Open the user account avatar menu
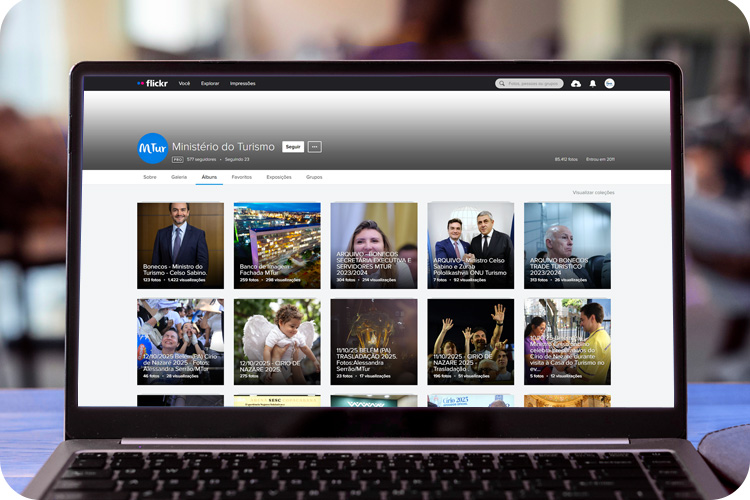 pos(609,84)
